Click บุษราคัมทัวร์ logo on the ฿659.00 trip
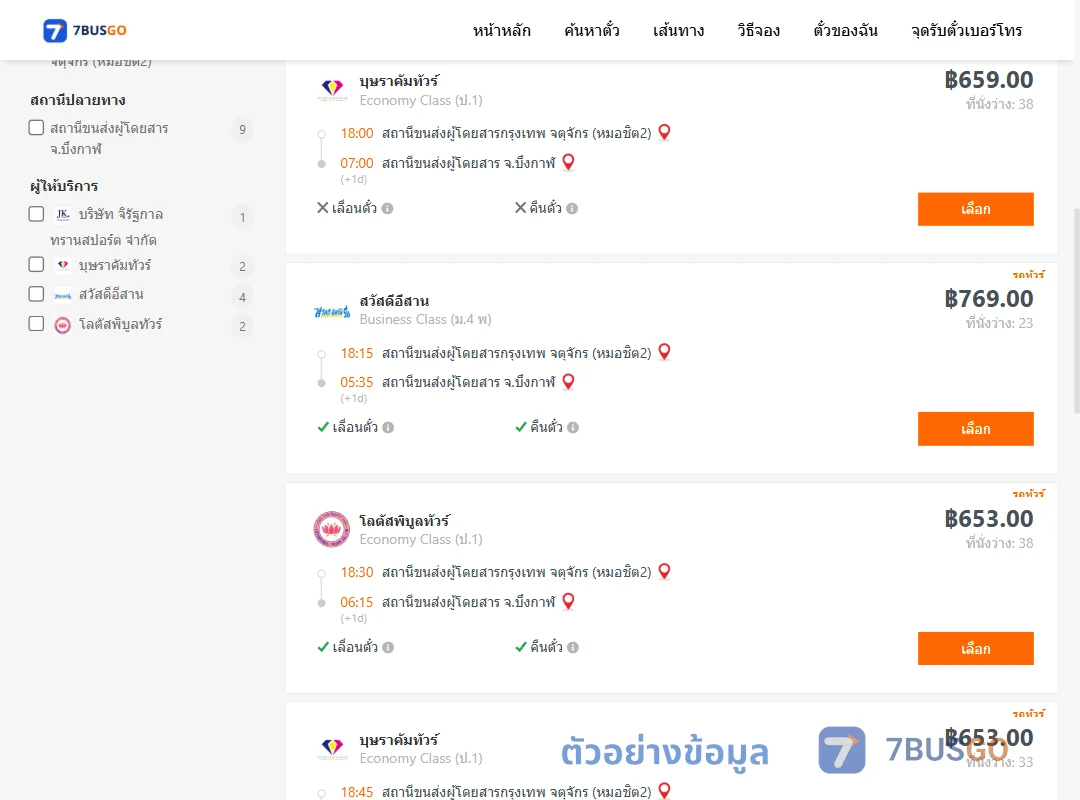The image size is (1080, 800). point(332,90)
